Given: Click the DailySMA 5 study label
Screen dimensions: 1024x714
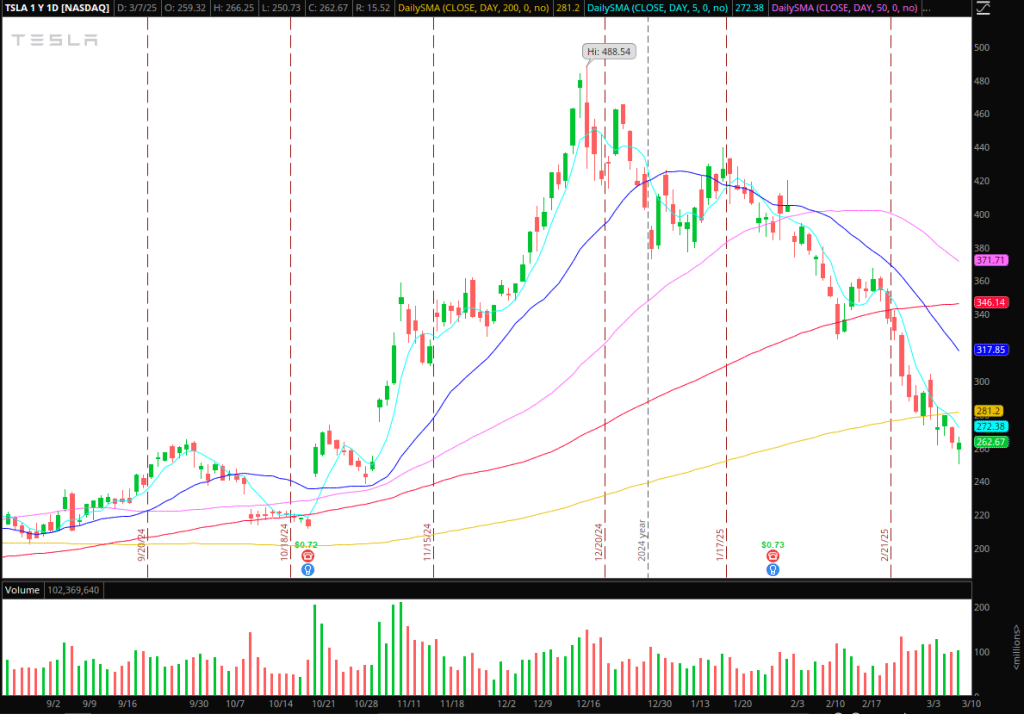Looking at the screenshot, I should click(x=658, y=8).
